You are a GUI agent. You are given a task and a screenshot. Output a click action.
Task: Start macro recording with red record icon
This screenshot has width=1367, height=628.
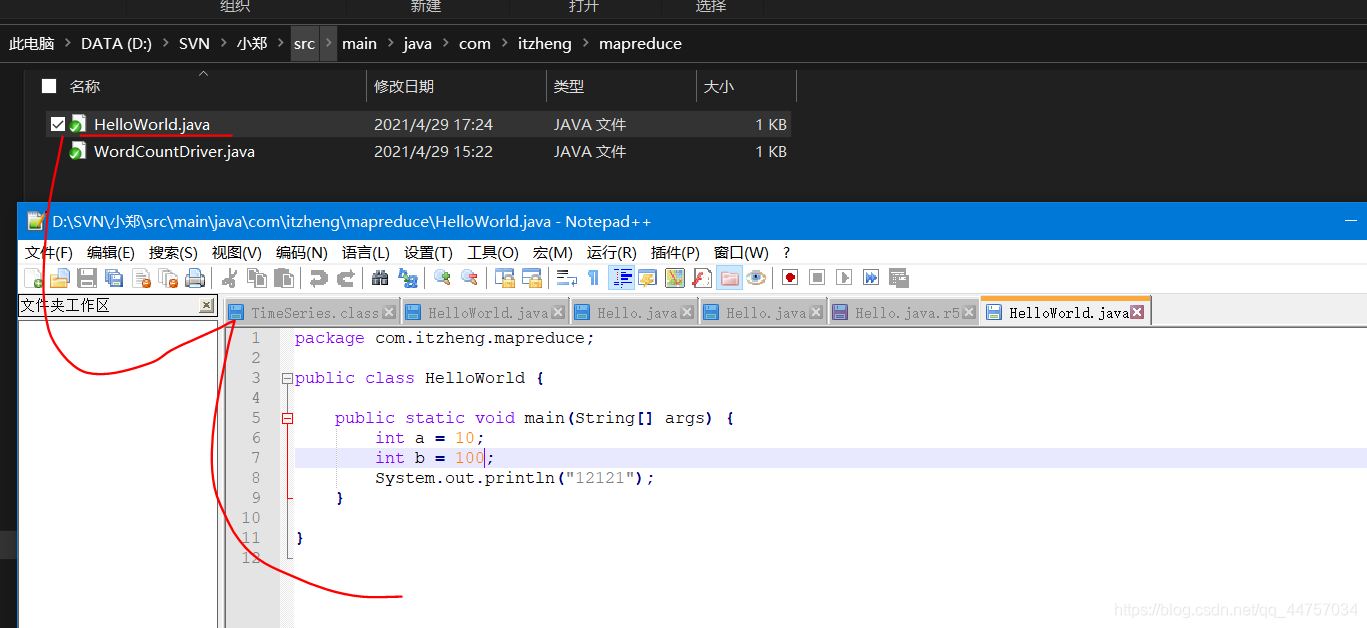click(x=790, y=278)
